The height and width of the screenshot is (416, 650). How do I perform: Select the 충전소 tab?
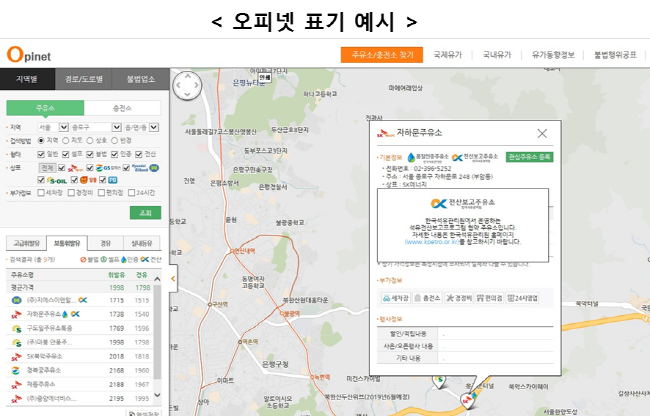(122, 108)
